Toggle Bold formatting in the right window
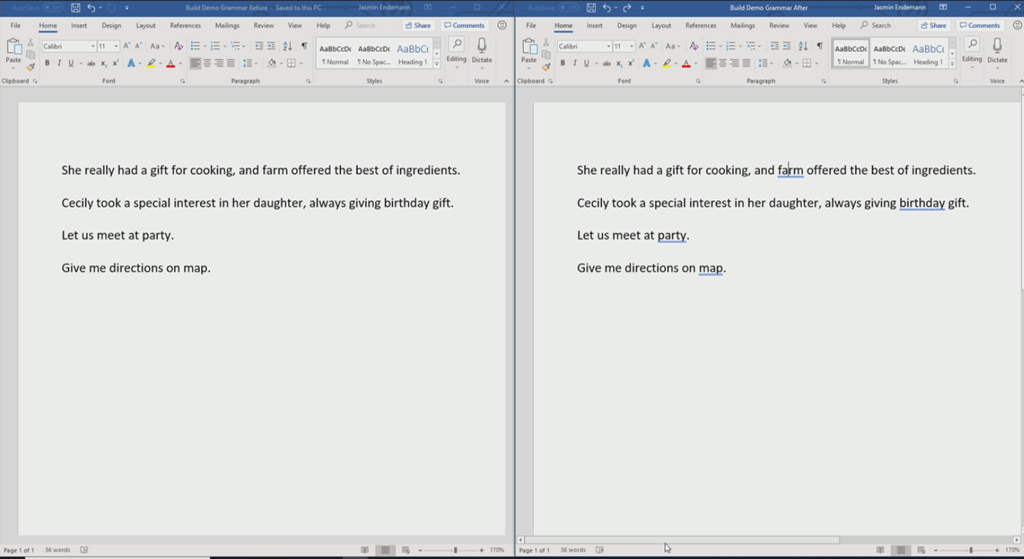This screenshot has height=559, width=1024. pyautogui.click(x=562, y=63)
